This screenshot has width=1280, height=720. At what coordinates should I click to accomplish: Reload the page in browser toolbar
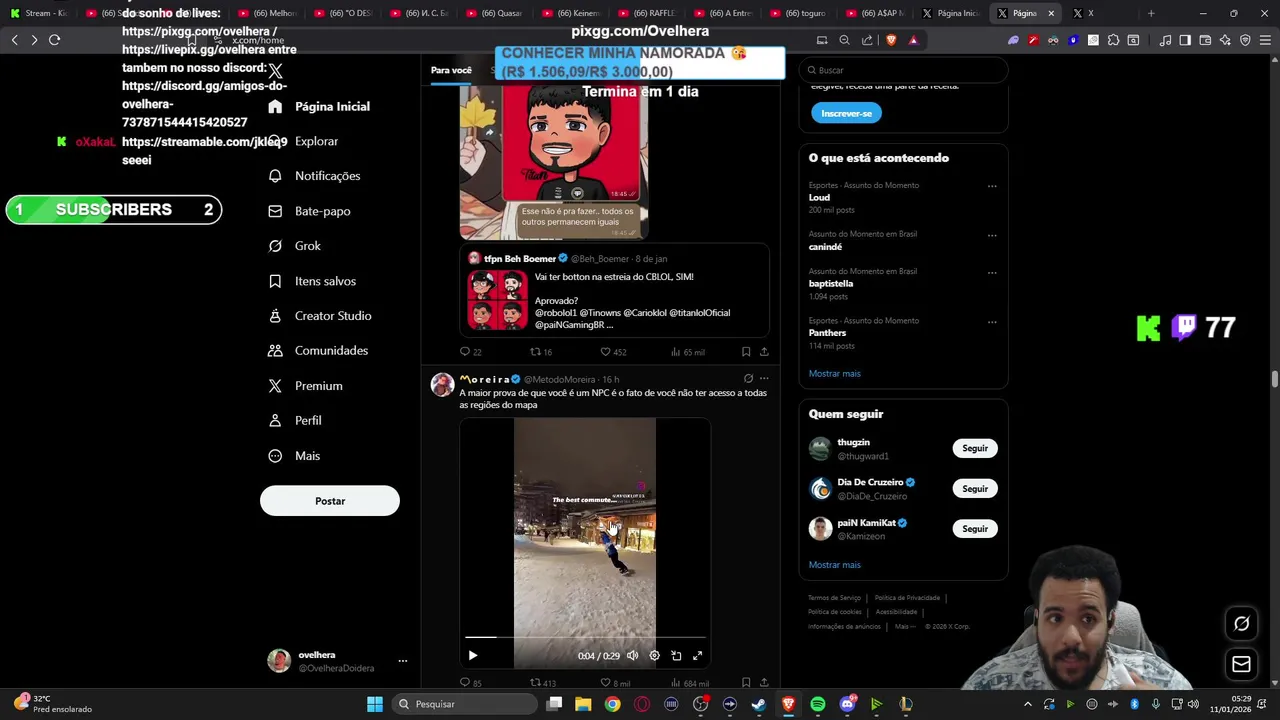pyautogui.click(x=54, y=40)
